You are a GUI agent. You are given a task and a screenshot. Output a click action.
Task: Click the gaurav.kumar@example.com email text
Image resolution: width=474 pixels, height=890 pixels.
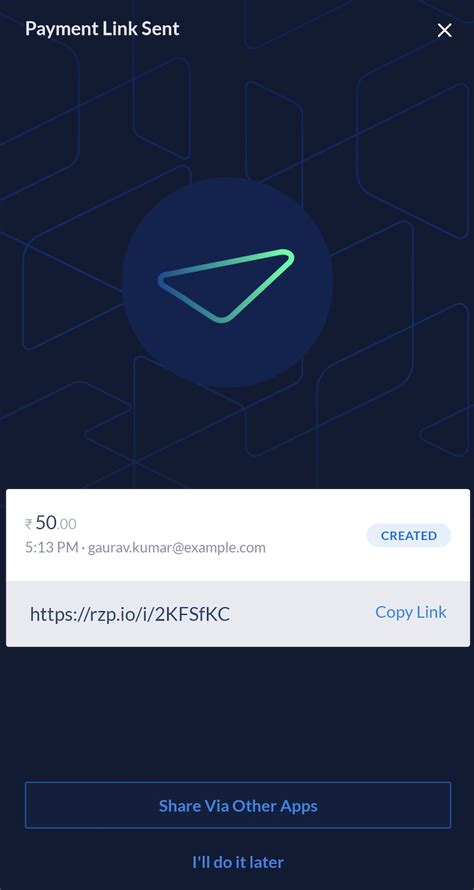pos(177,548)
